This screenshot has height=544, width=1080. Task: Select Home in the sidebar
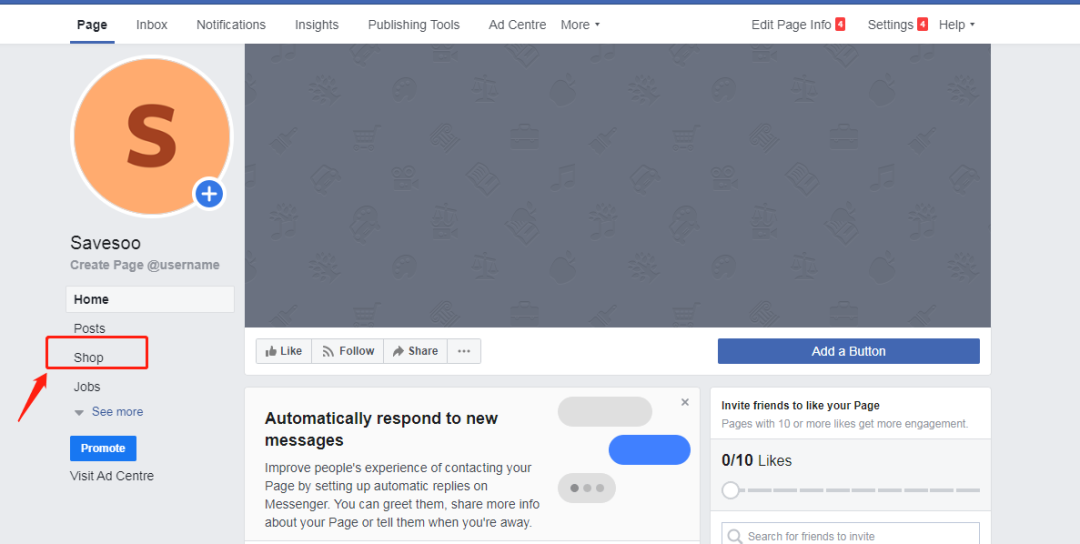coord(150,300)
